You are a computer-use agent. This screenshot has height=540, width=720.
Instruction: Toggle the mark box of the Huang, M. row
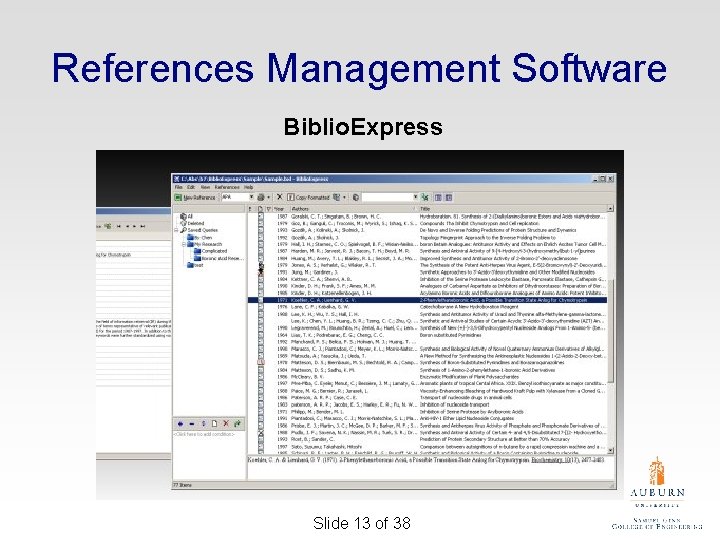point(261,258)
